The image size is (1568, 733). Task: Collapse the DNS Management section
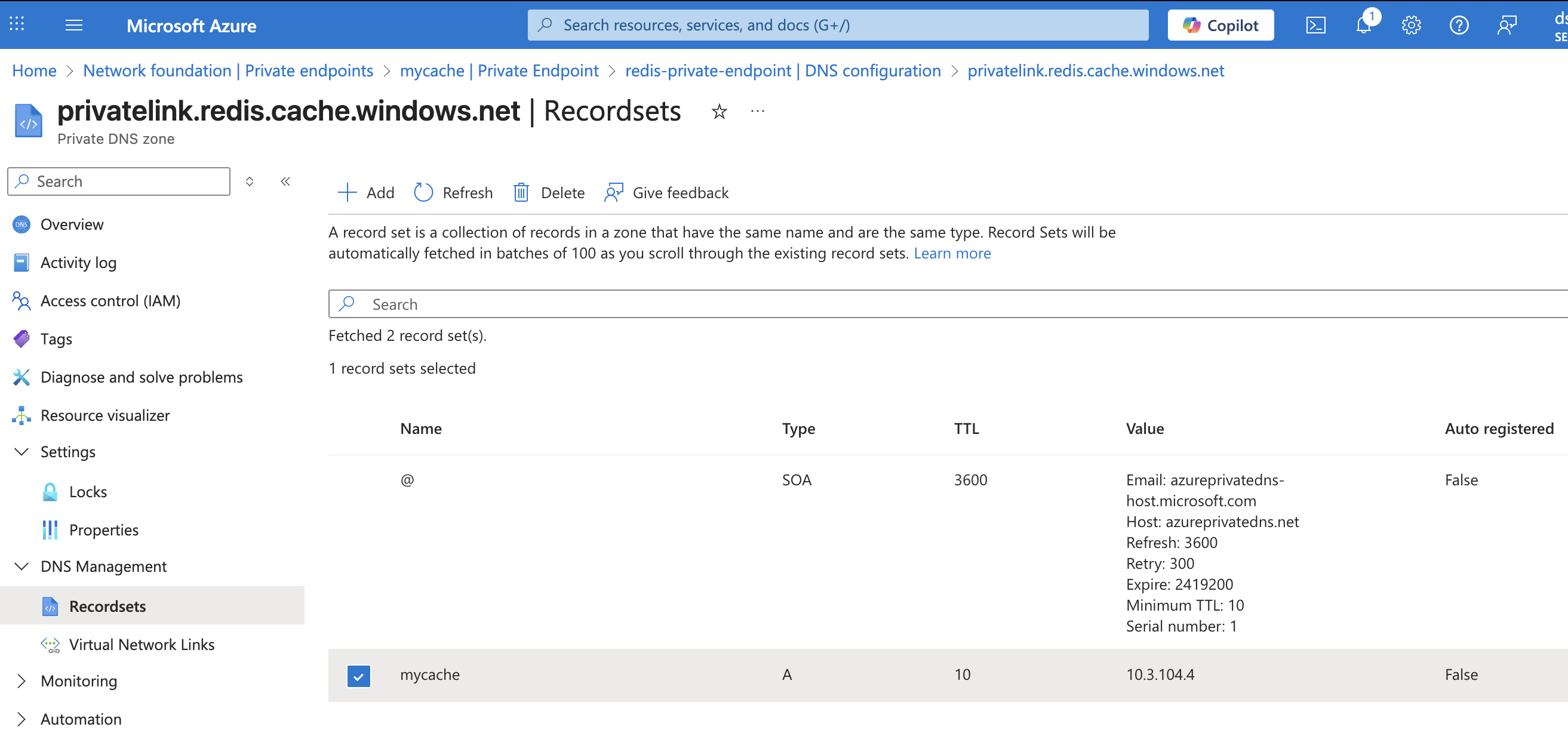(21, 566)
